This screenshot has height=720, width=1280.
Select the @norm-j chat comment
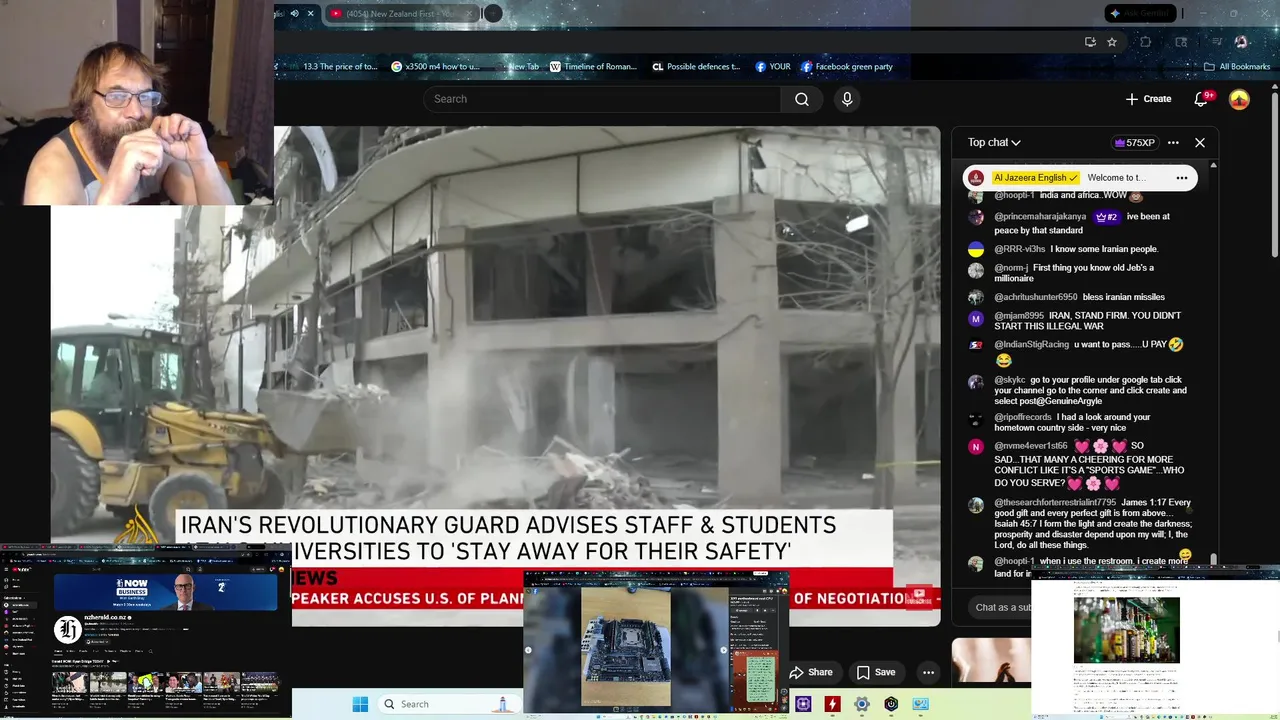[x=1080, y=274]
